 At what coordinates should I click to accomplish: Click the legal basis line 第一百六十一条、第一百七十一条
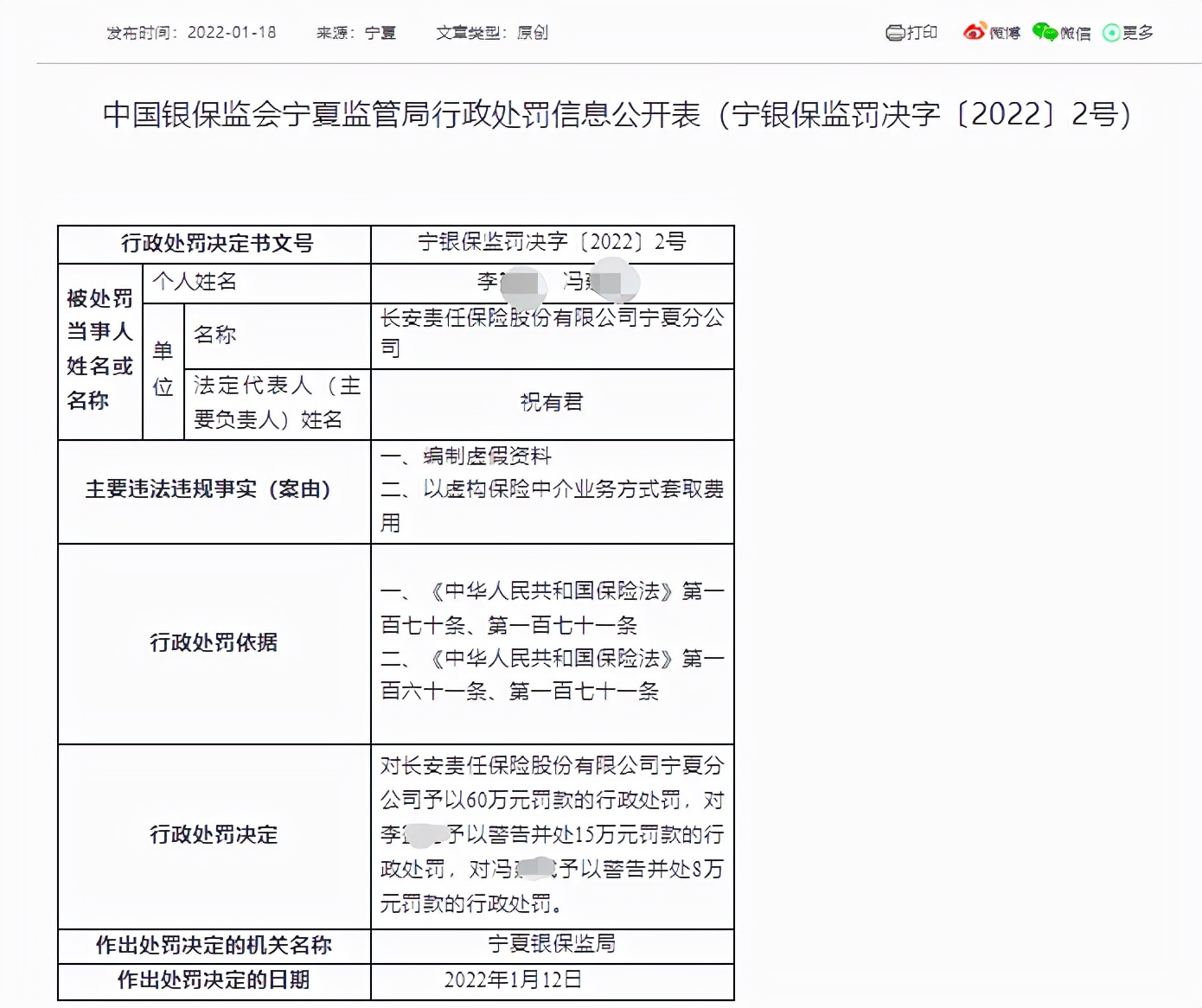(552, 675)
